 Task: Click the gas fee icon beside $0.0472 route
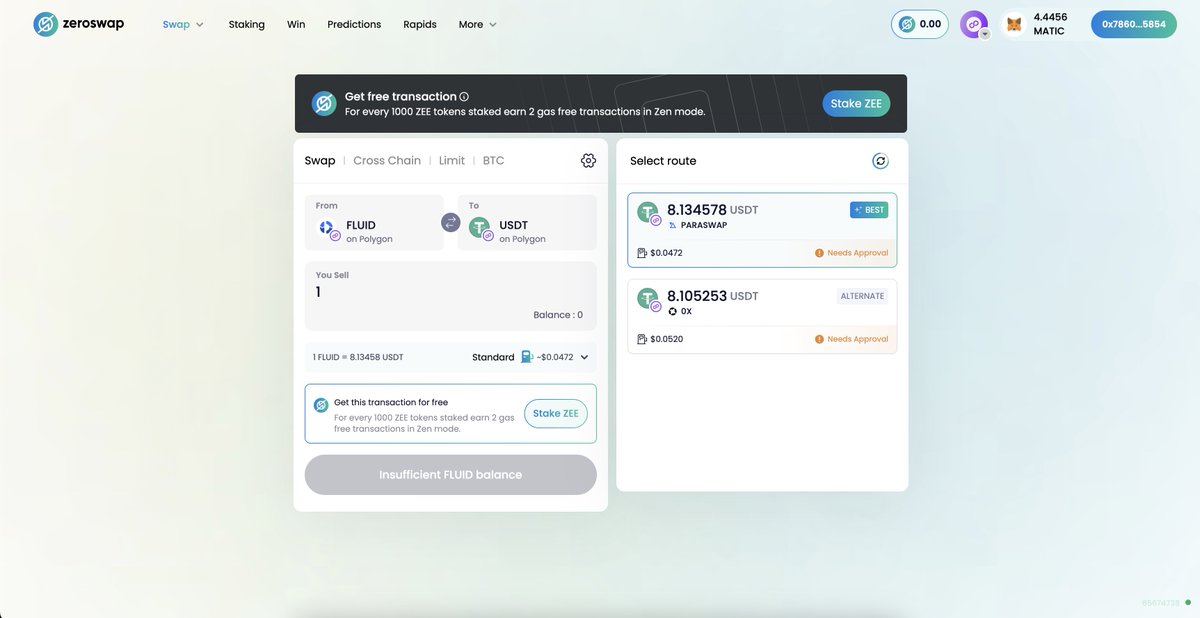coord(642,253)
